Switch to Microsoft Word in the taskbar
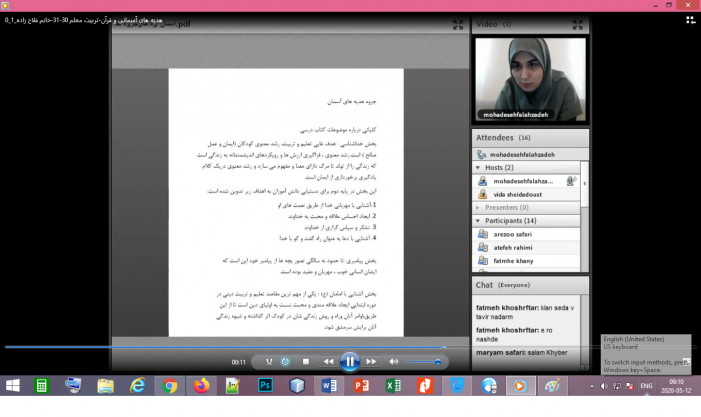Screen dimensions: 701x417 point(329,386)
